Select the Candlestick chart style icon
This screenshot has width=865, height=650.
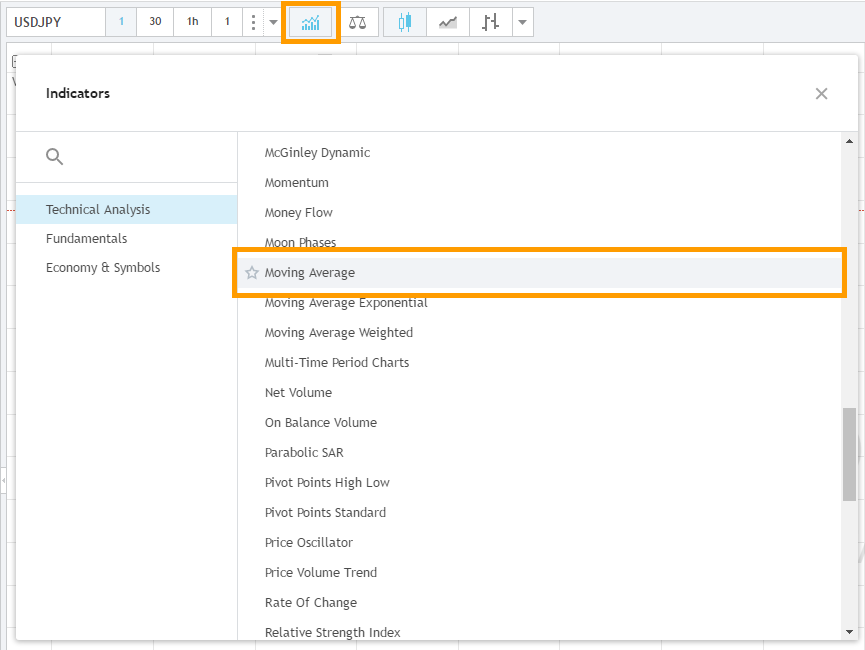405,23
